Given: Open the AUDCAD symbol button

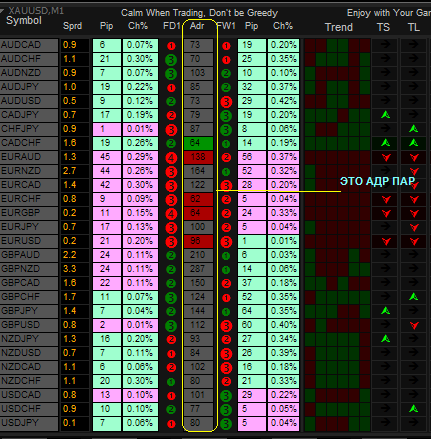Looking at the screenshot, I should 29,45.
